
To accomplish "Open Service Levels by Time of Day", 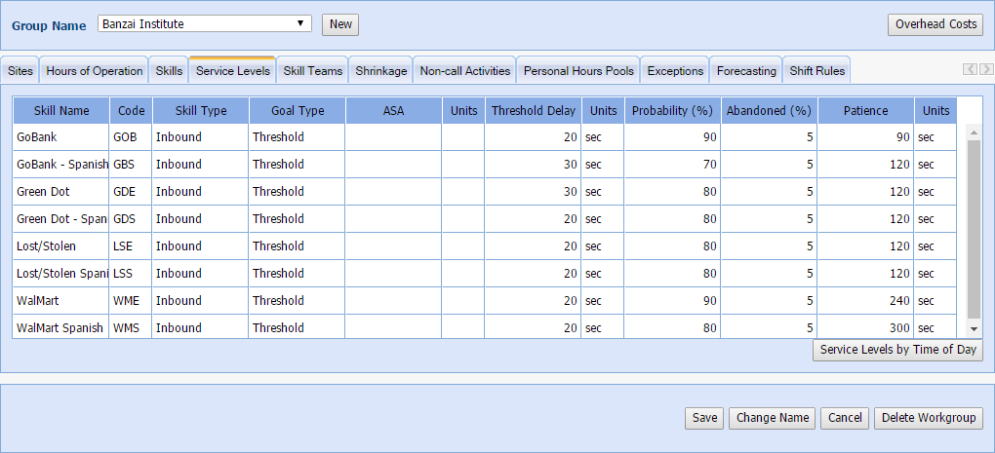I will coord(897,350).
